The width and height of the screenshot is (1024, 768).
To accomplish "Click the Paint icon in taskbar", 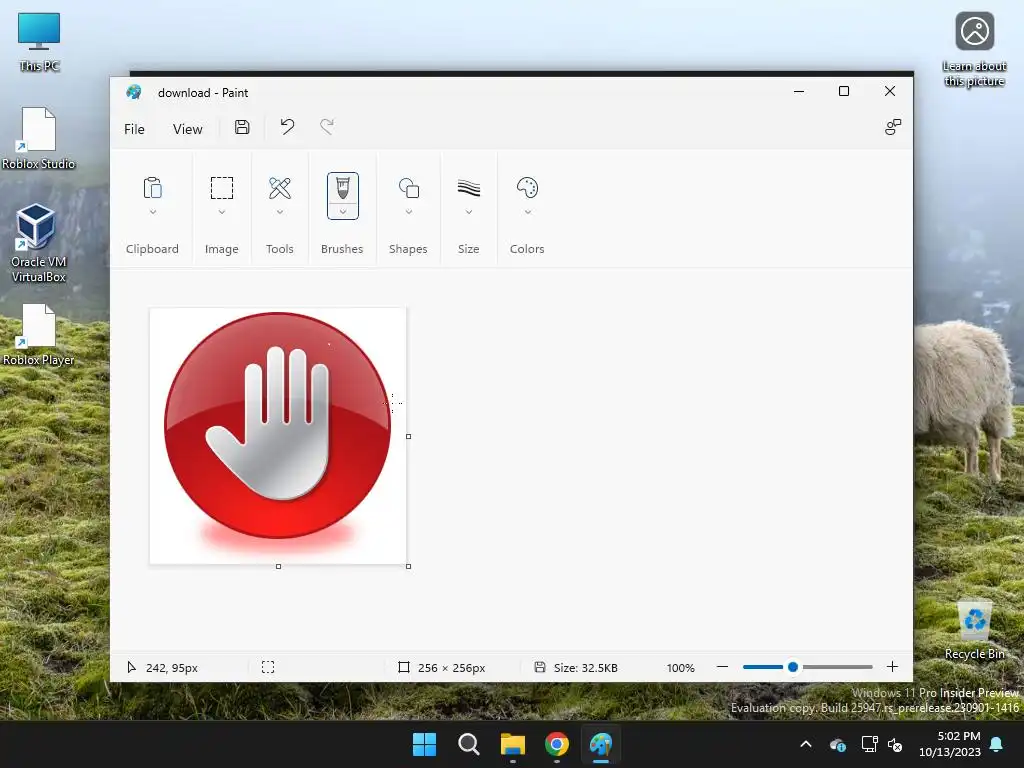I will pos(601,744).
